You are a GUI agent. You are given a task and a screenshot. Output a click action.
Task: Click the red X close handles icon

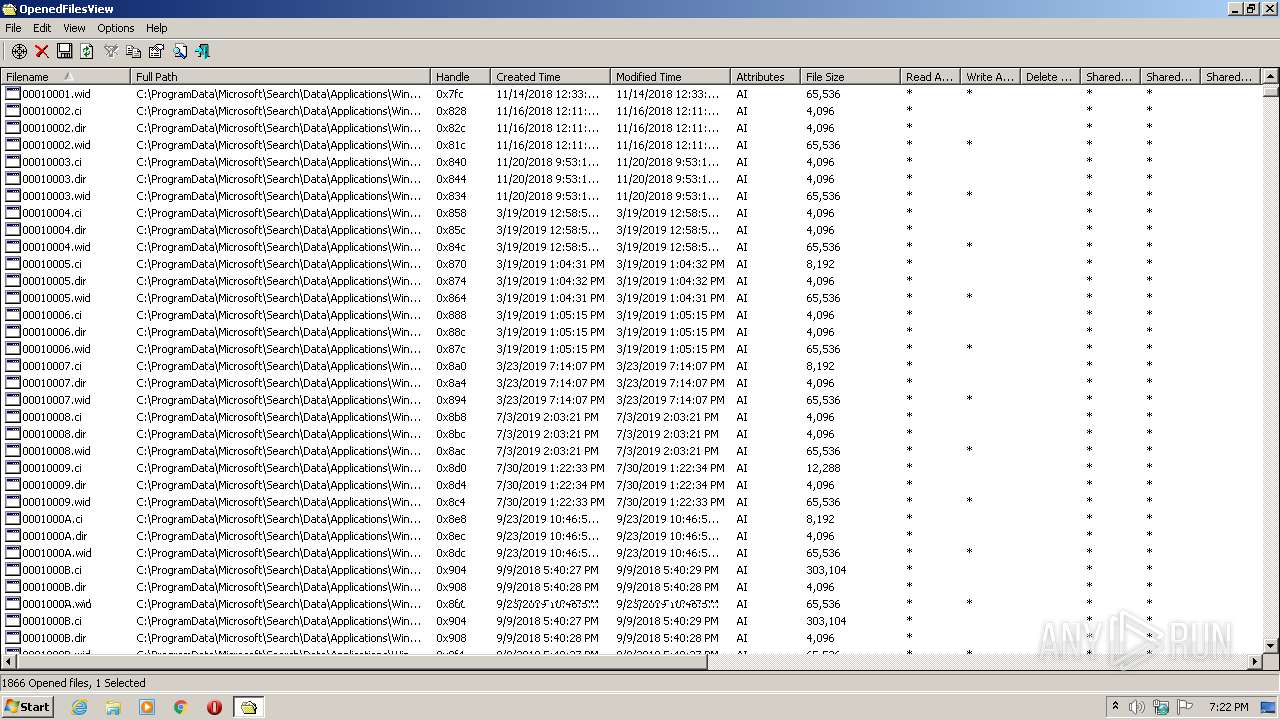point(42,51)
